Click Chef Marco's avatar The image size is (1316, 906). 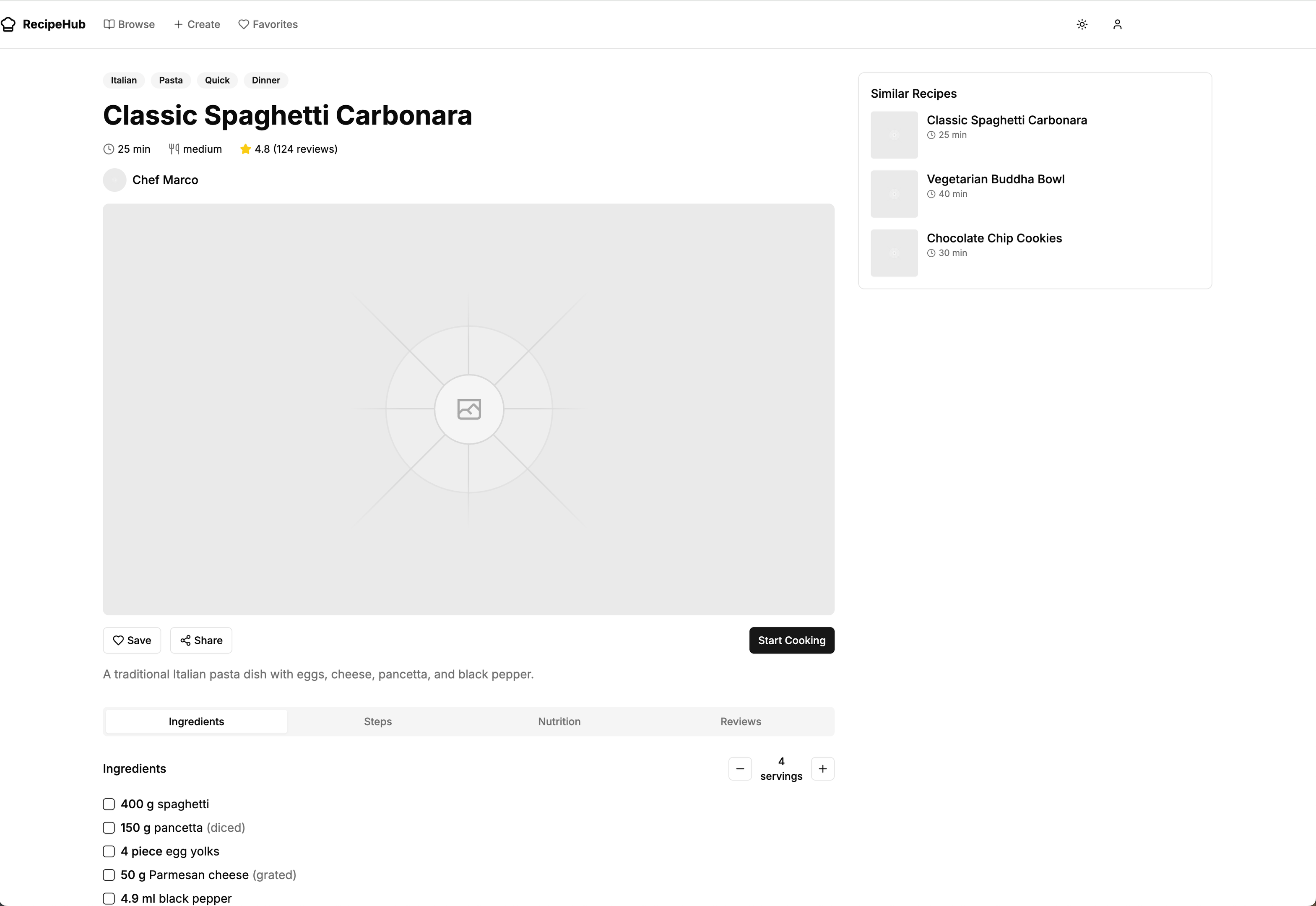(x=114, y=180)
